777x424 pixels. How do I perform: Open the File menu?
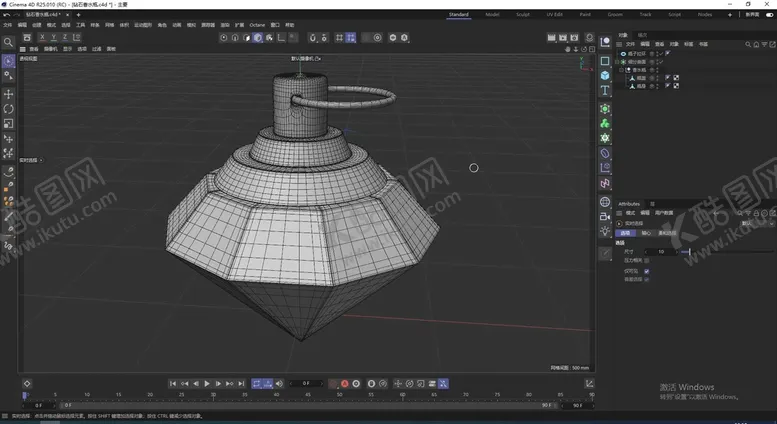7,25
